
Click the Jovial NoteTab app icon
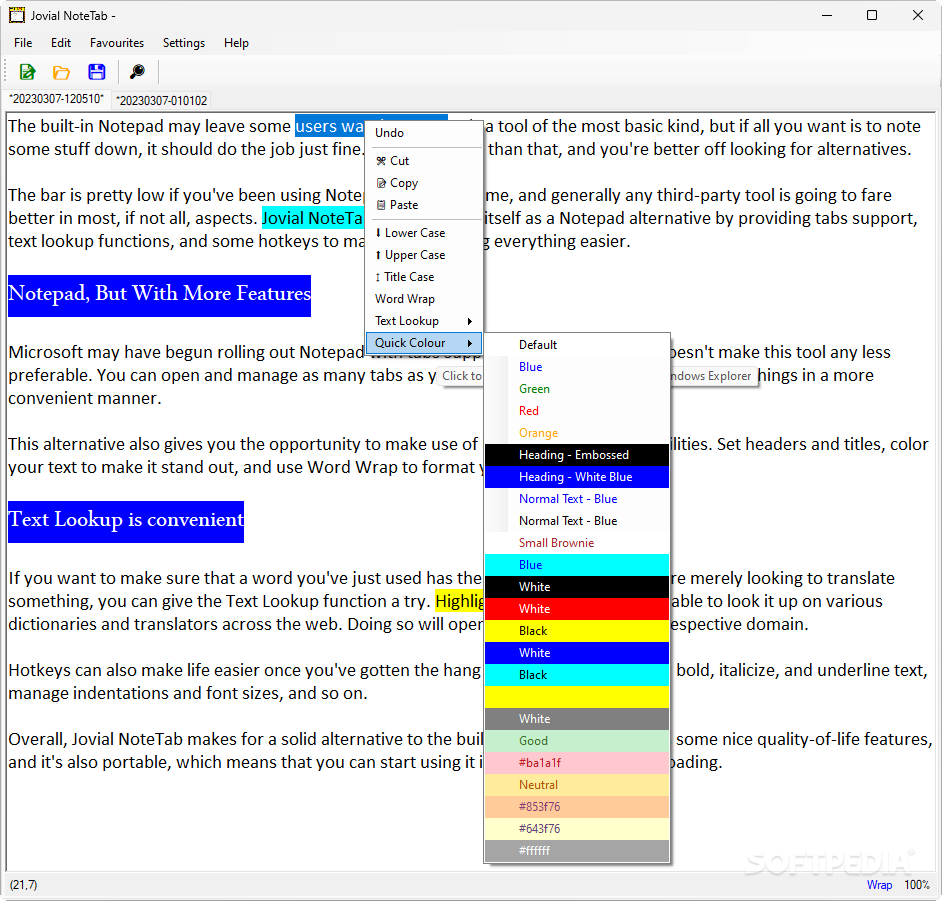17,15
